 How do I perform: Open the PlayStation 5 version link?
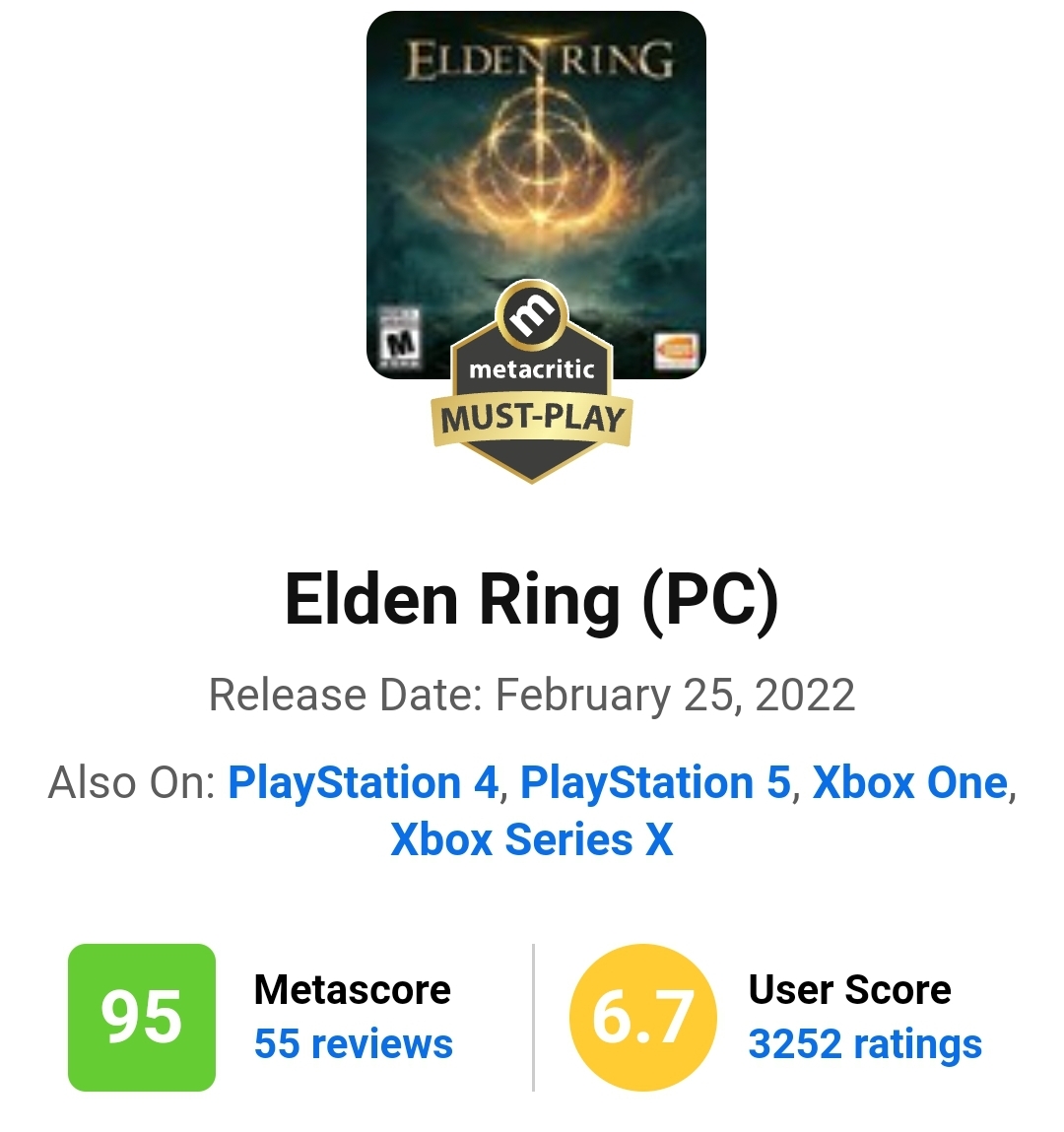click(x=655, y=783)
